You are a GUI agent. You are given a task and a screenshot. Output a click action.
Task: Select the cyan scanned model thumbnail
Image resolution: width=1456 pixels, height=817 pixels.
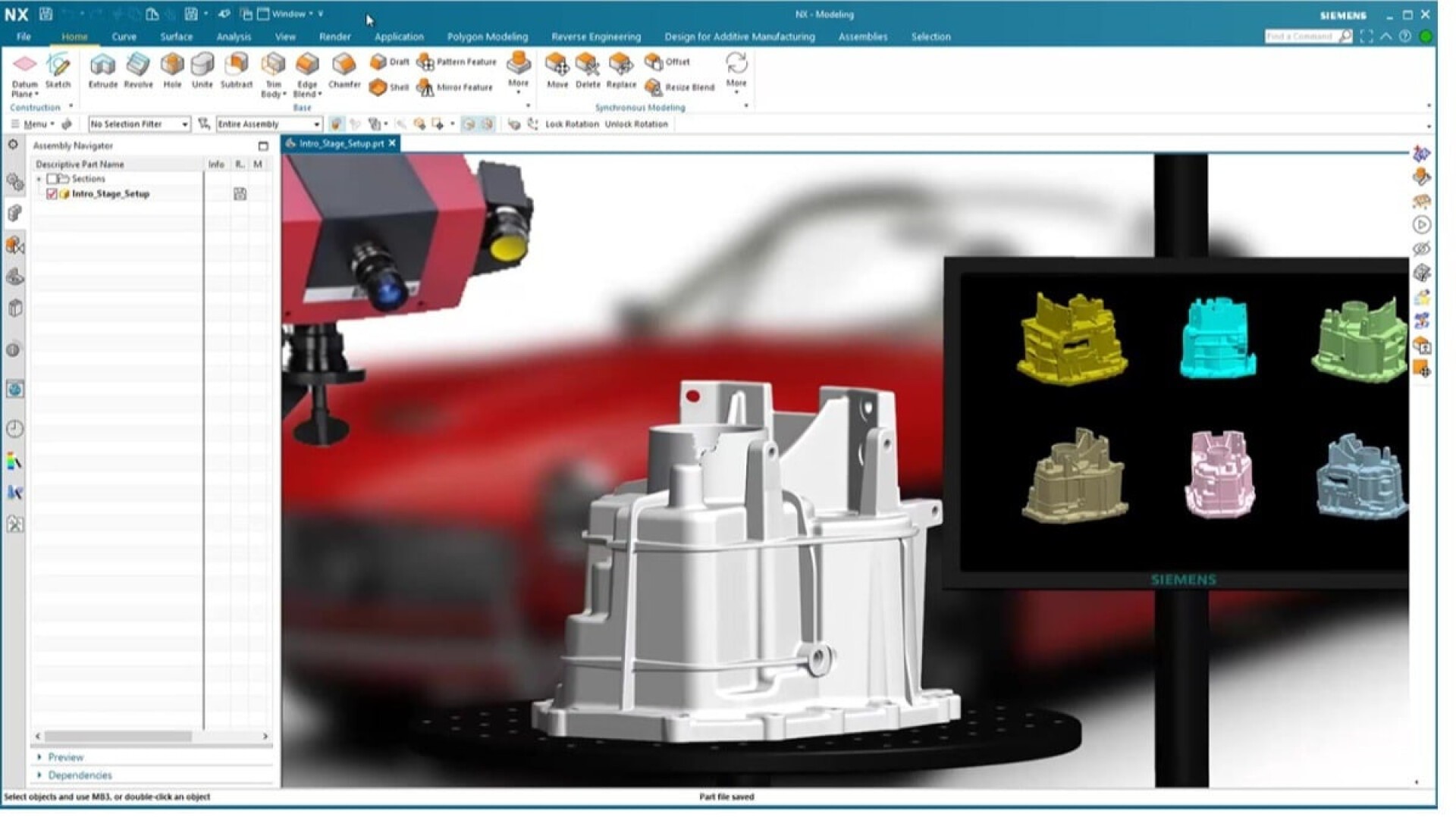coord(1217,337)
